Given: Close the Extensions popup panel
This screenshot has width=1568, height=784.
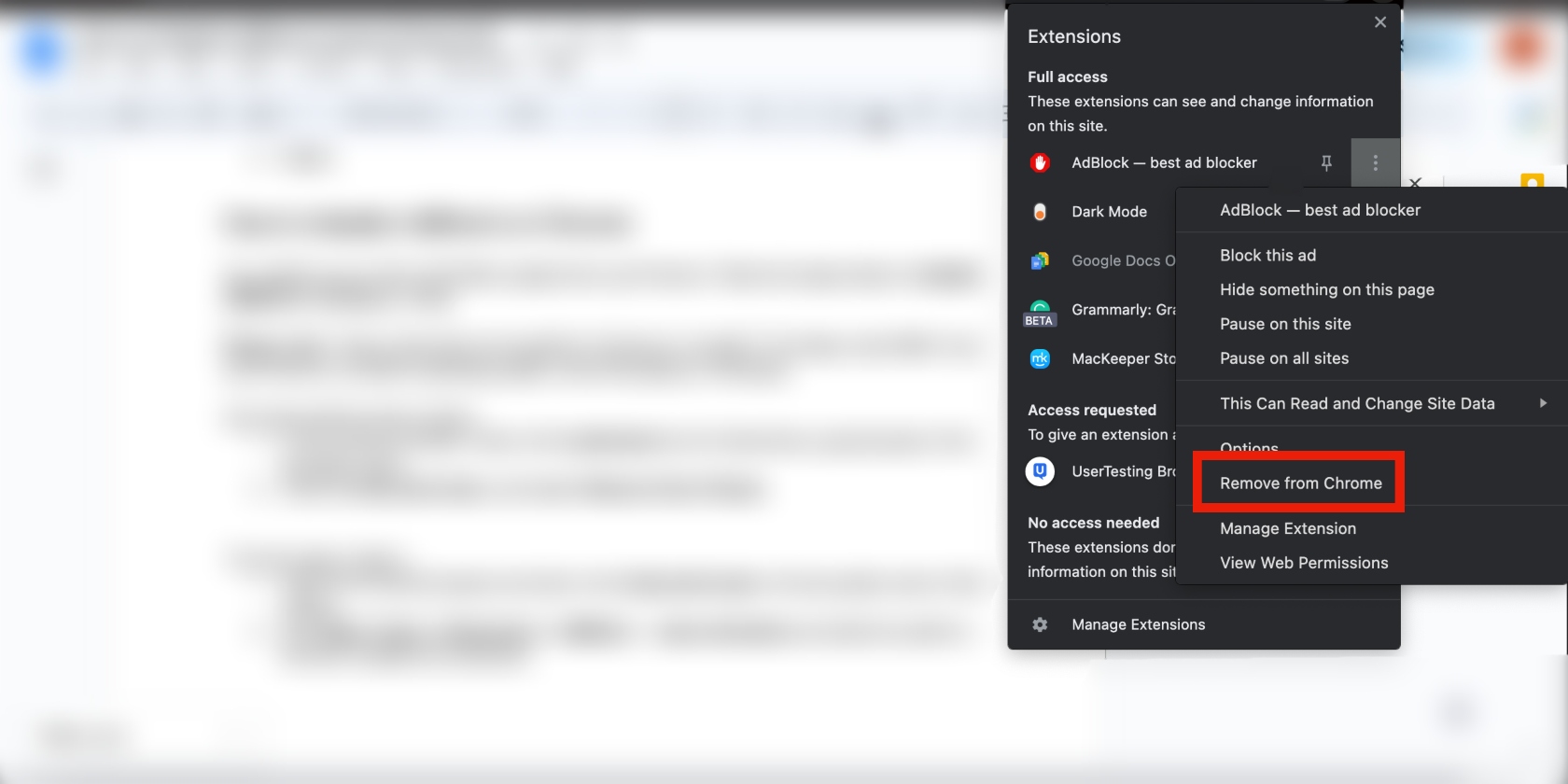Looking at the screenshot, I should pos(1380,22).
